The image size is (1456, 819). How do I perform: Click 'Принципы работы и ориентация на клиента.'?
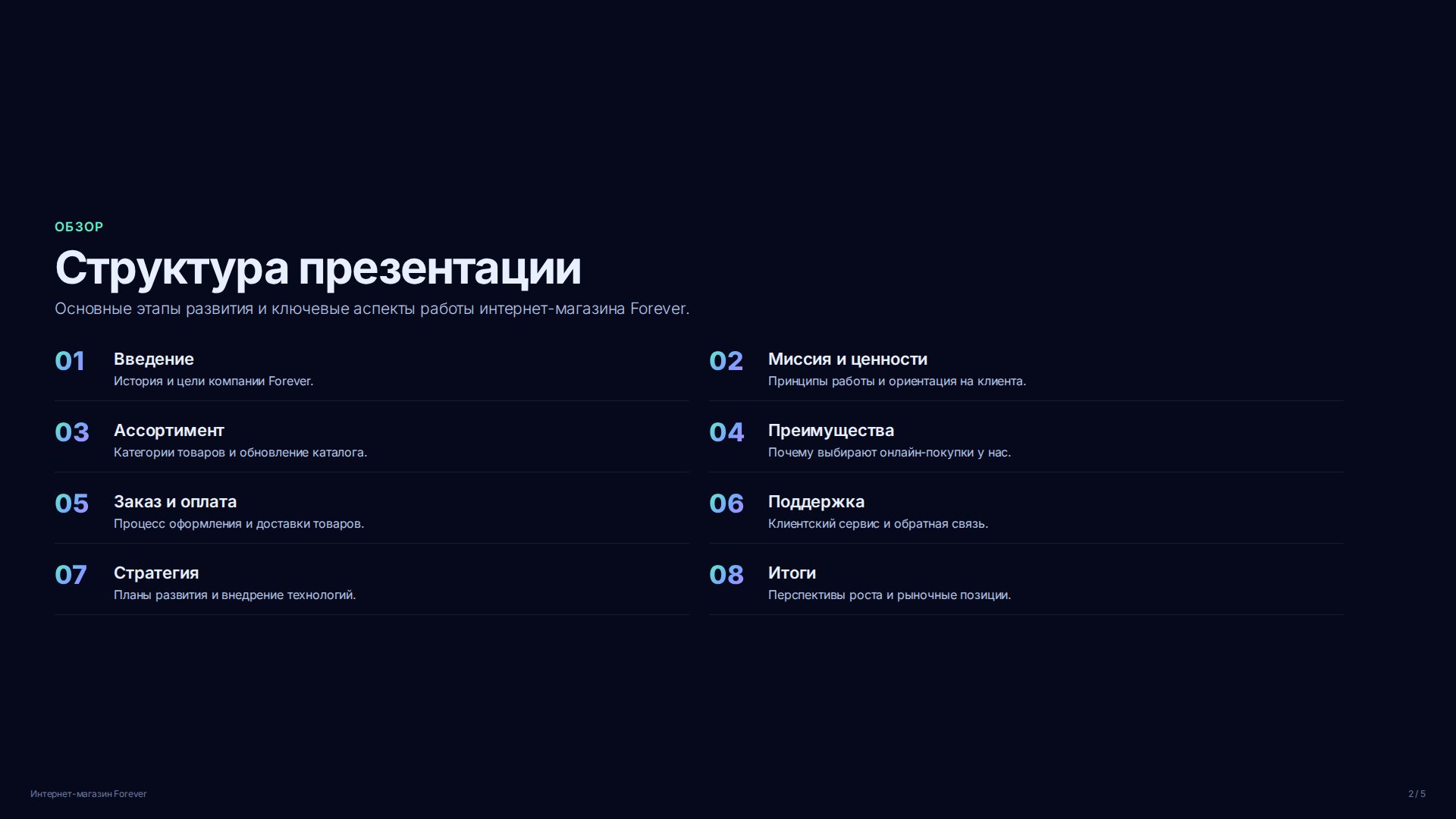coord(897,381)
